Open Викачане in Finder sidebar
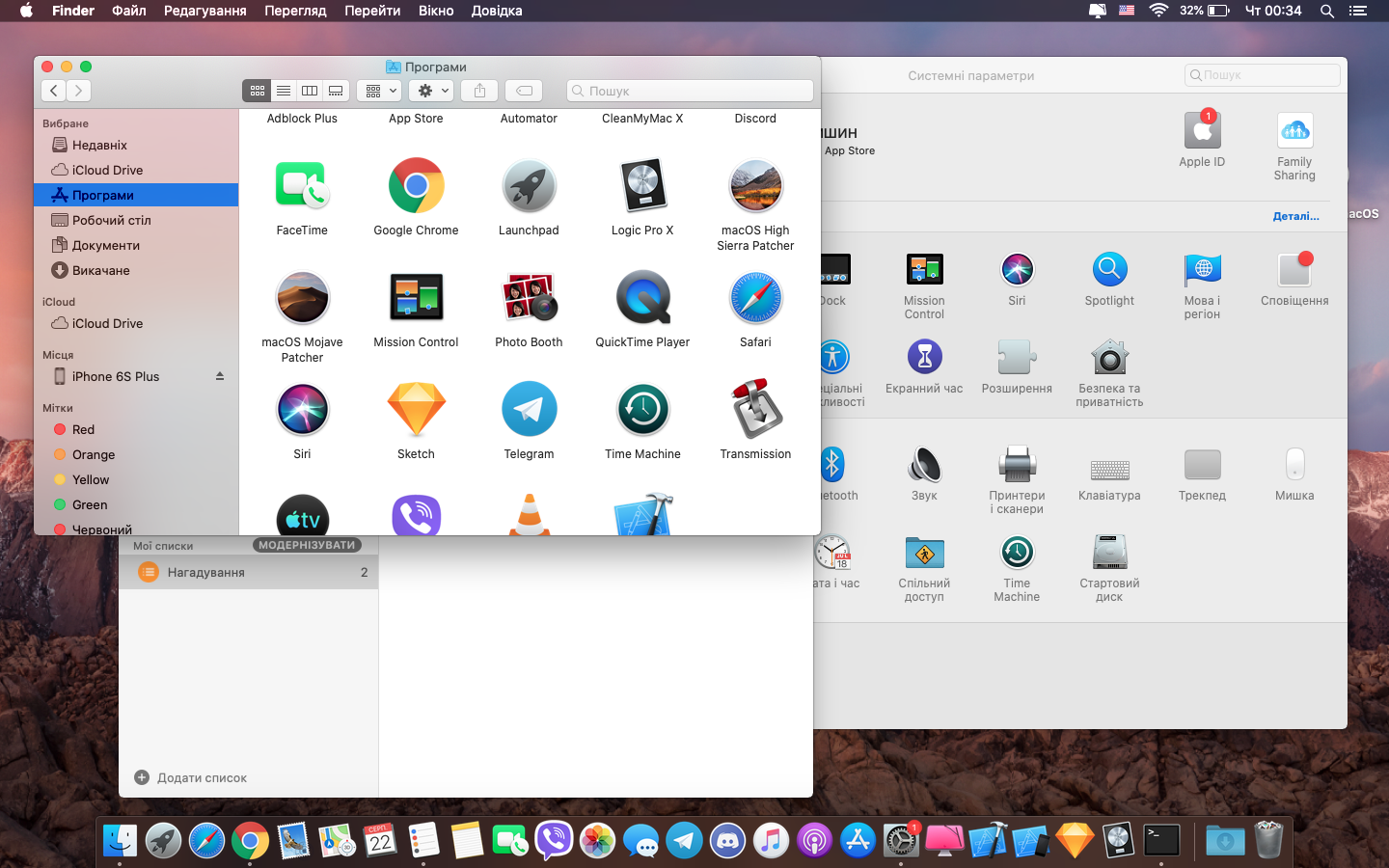Image resolution: width=1389 pixels, height=868 pixels. coord(136,270)
